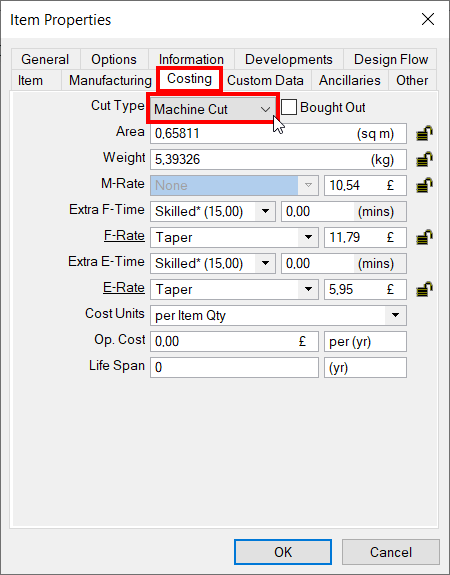Click the underlined E-Rate label link
The height and width of the screenshot is (575, 450).
(x=124, y=288)
